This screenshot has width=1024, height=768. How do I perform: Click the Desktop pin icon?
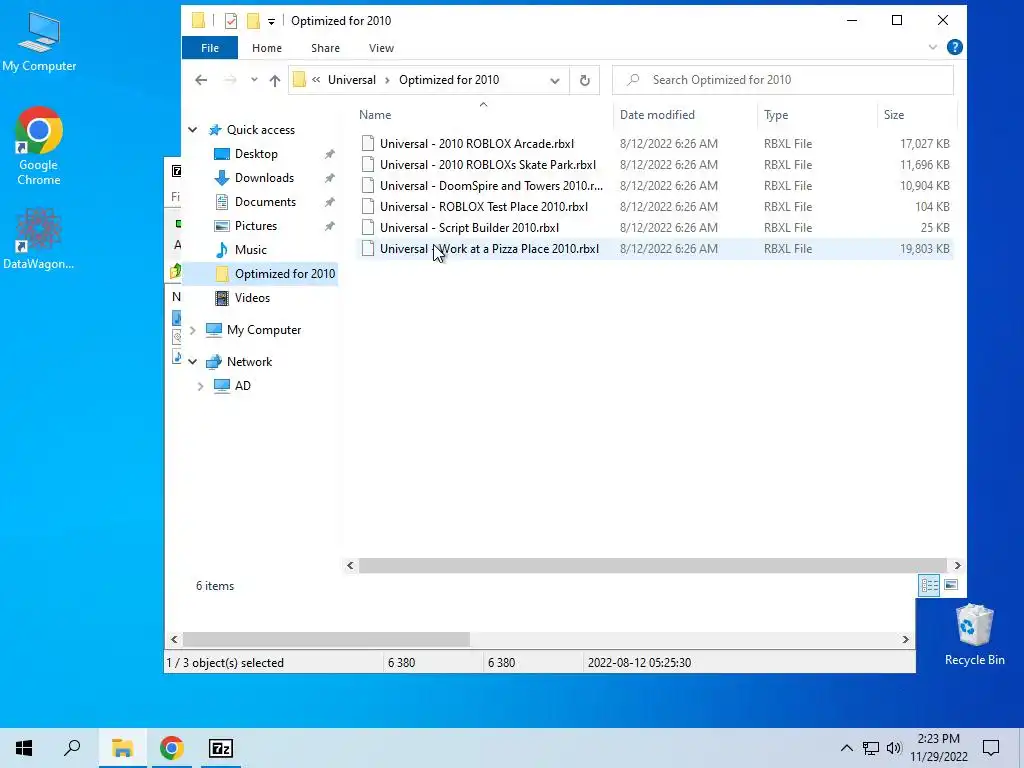pyautogui.click(x=329, y=154)
